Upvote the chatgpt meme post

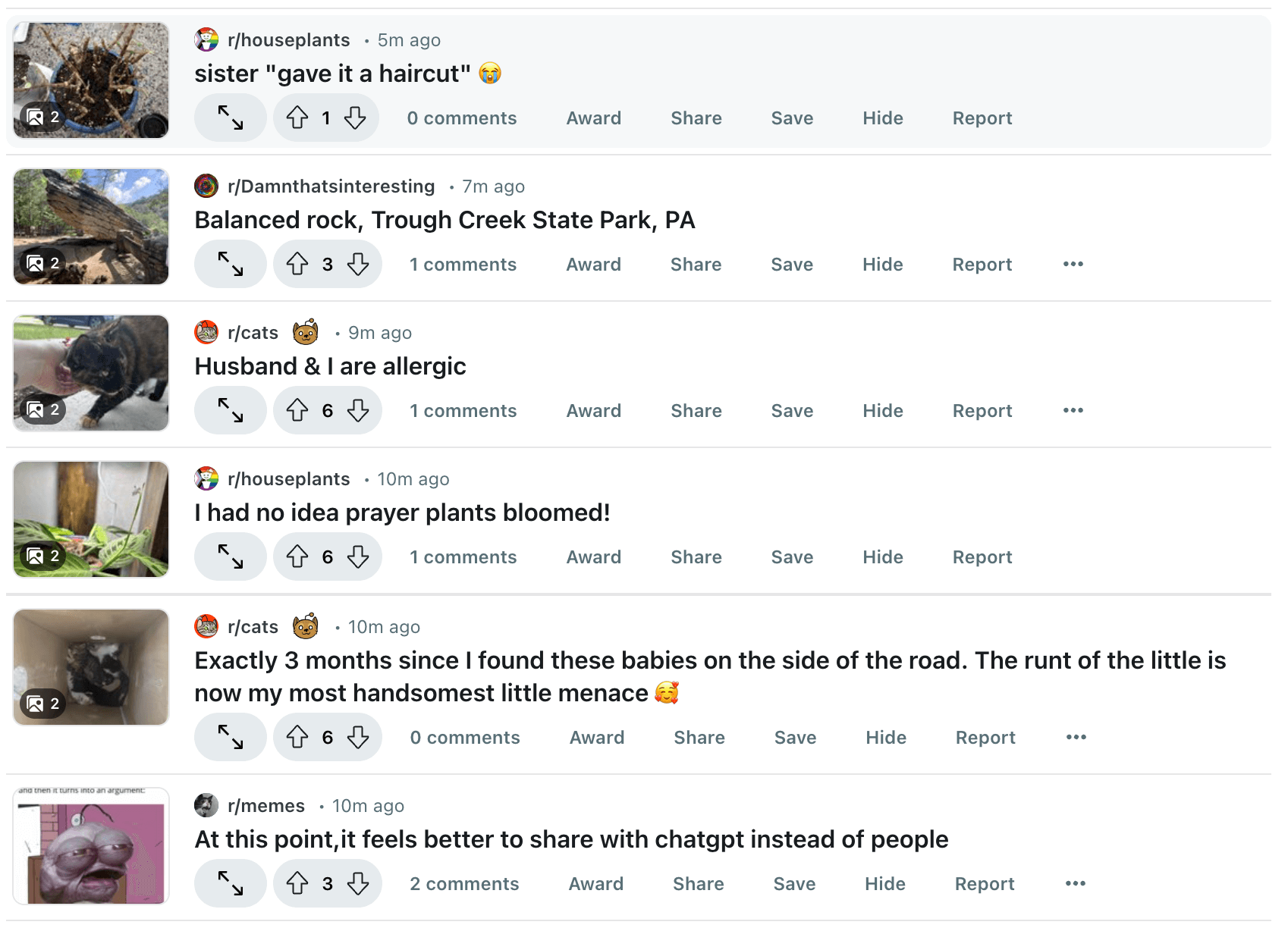pyautogui.click(x=297, y=884)
